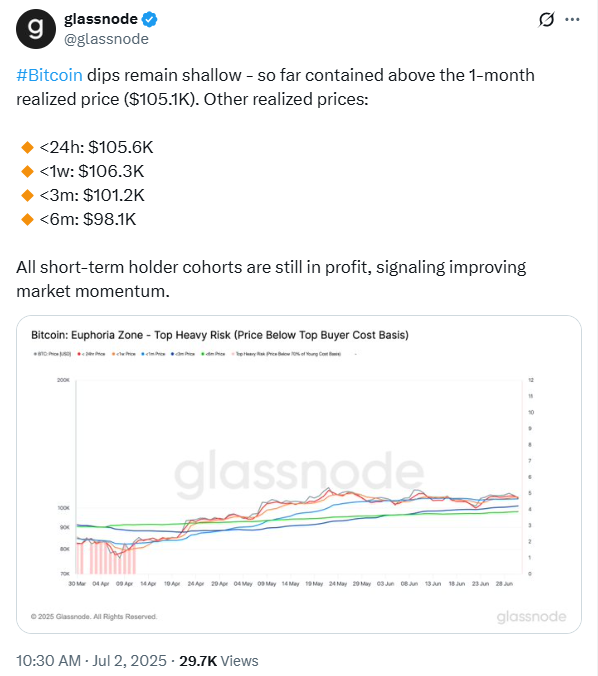This screenshot has height=676, width=598.
Task: Click the glassnode display name
Action: point(100,19)
